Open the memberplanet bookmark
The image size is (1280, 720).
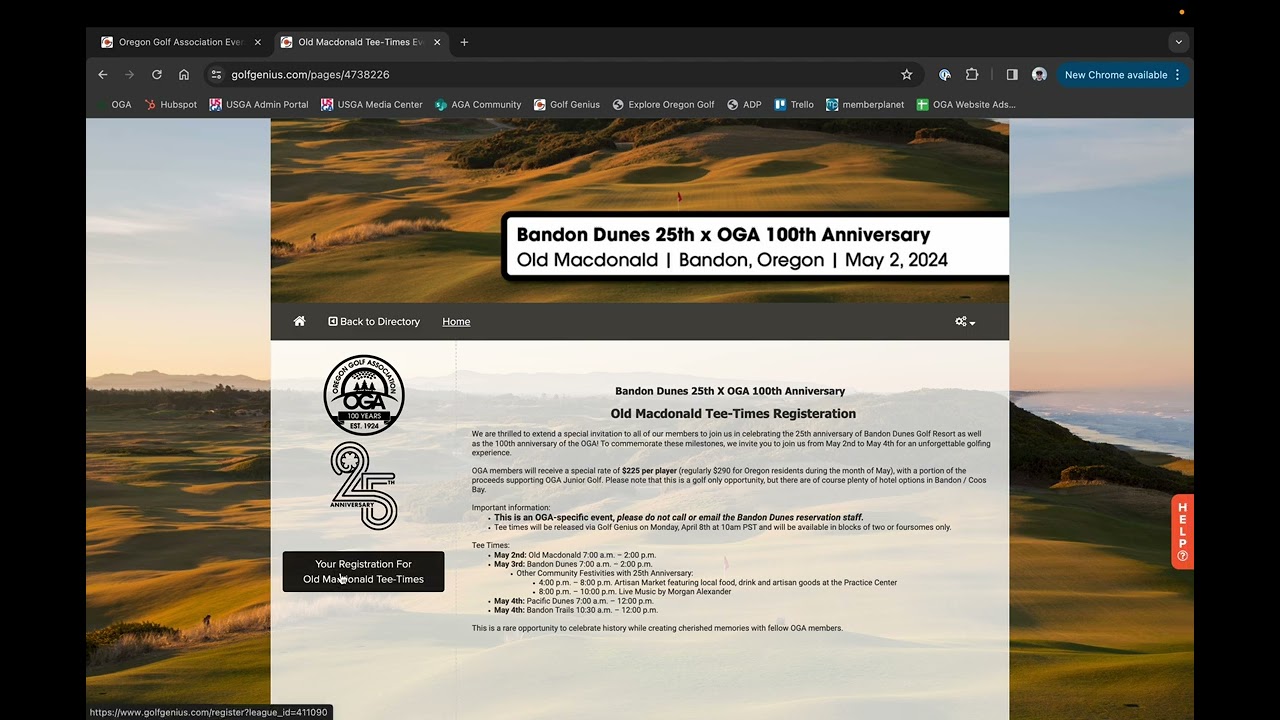pos(865,104)
